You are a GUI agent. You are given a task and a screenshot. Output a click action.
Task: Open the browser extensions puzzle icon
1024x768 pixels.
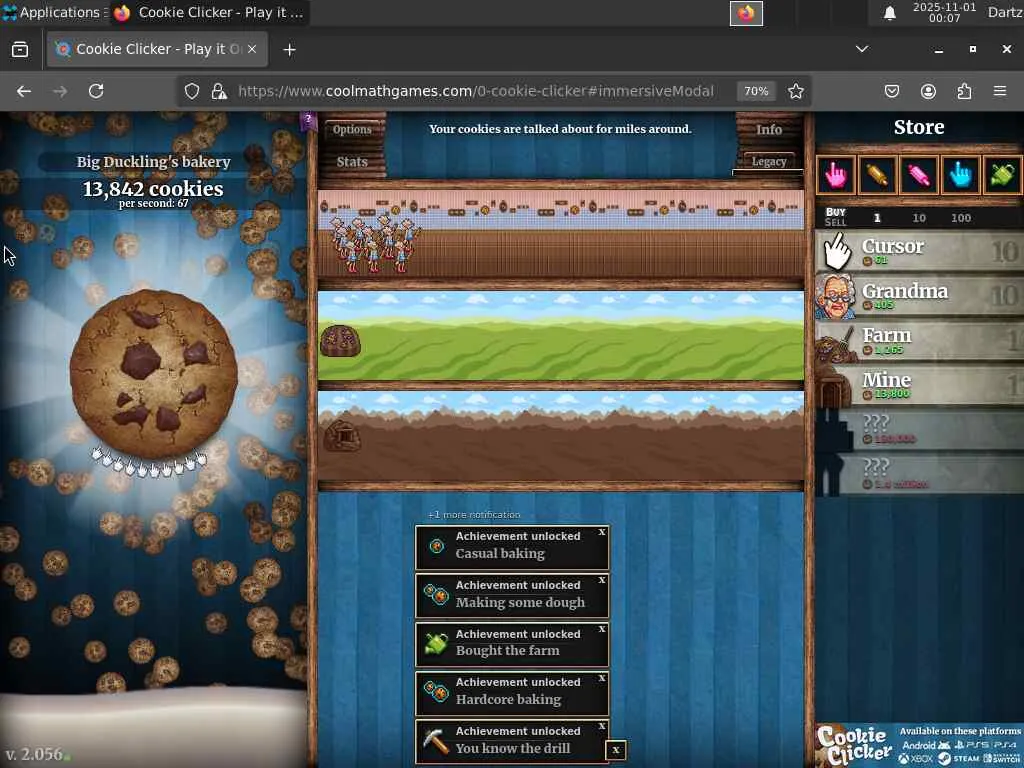pos(964,91)
